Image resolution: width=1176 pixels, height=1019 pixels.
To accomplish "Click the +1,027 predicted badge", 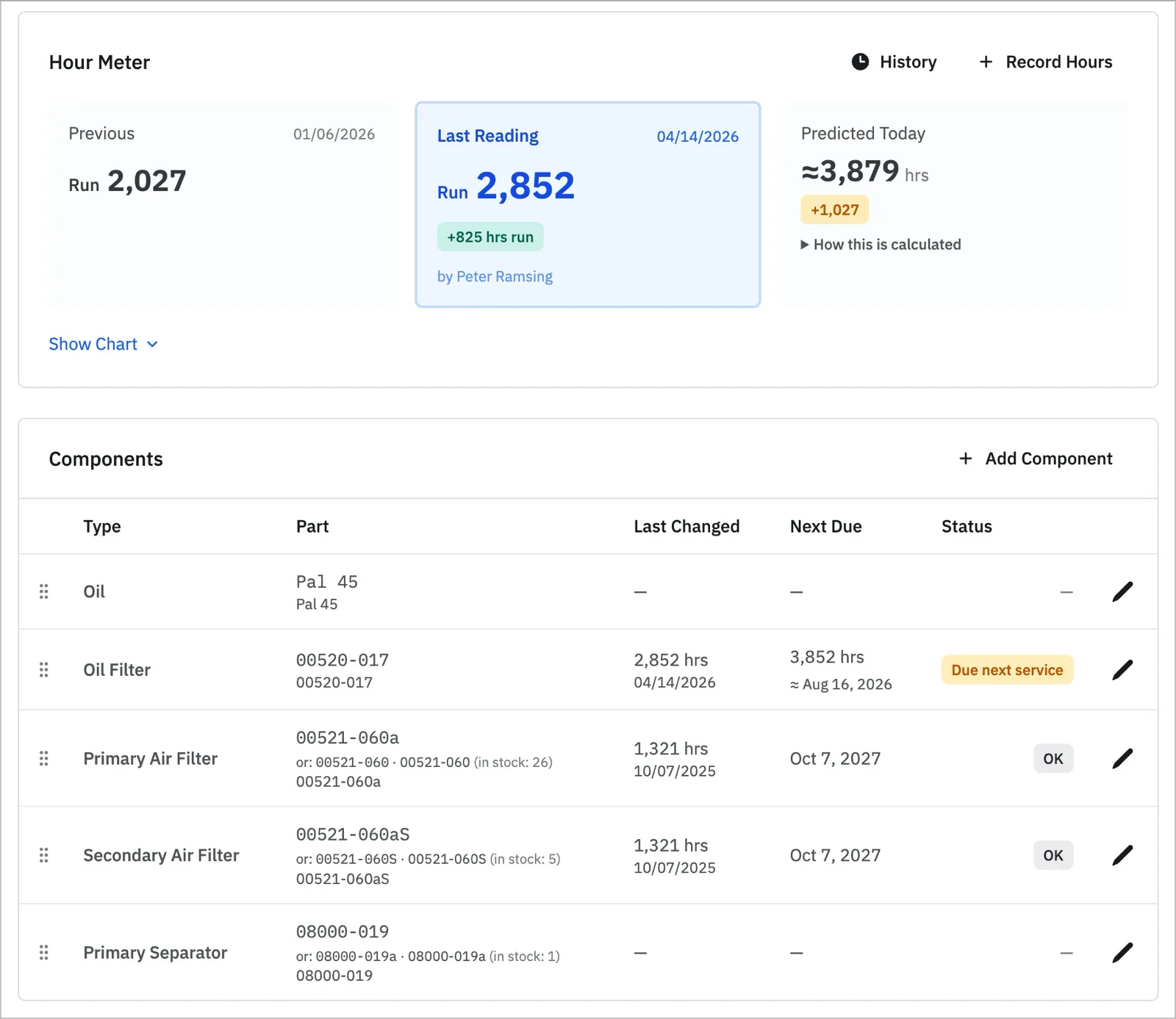I will 834,210.
